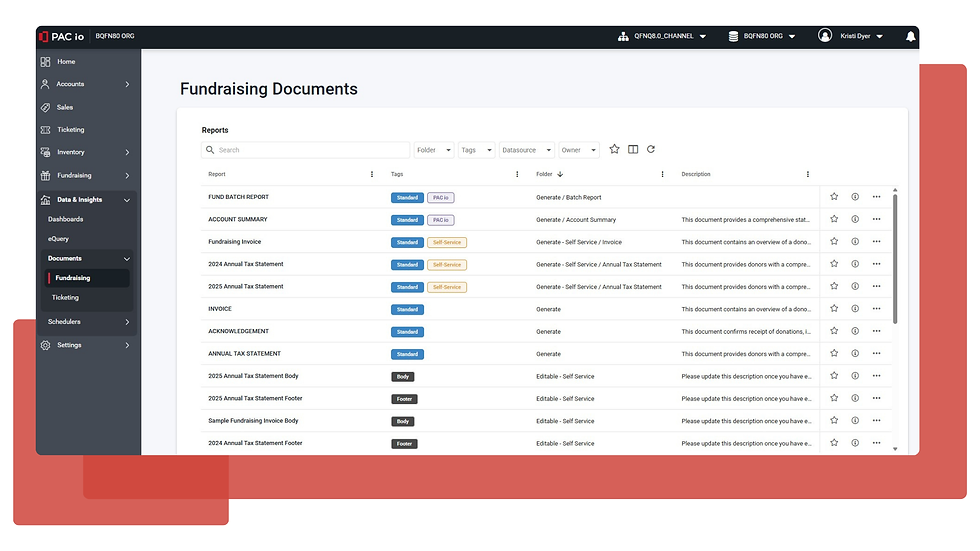Open more actions for FUND BATCH REPORT
This screenshot has height=551, width=980.
(x=876, y=197)
